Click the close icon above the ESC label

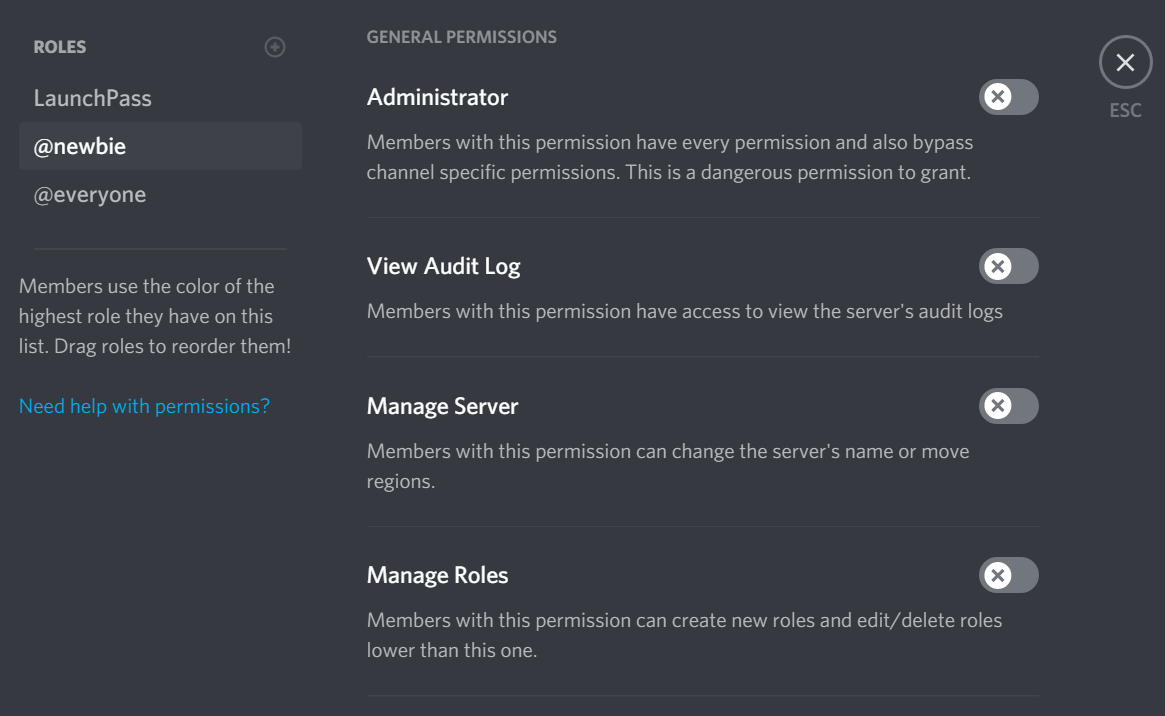(1125, 61)
